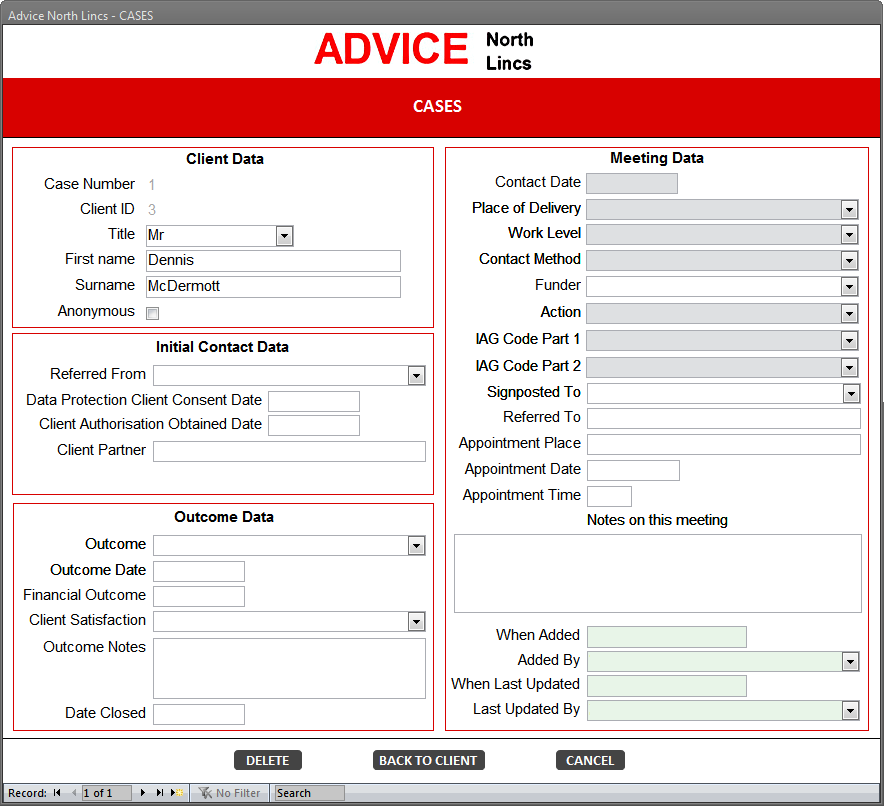Open the Title dropdown
The height and width of the screenshot is (806, 884).
click(285, 236)
